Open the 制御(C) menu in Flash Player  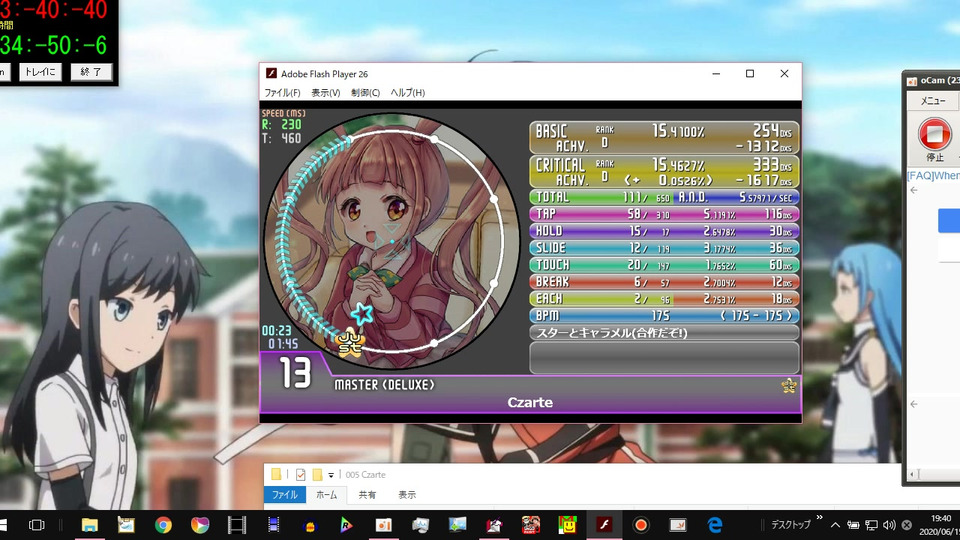tap(366, 92)
